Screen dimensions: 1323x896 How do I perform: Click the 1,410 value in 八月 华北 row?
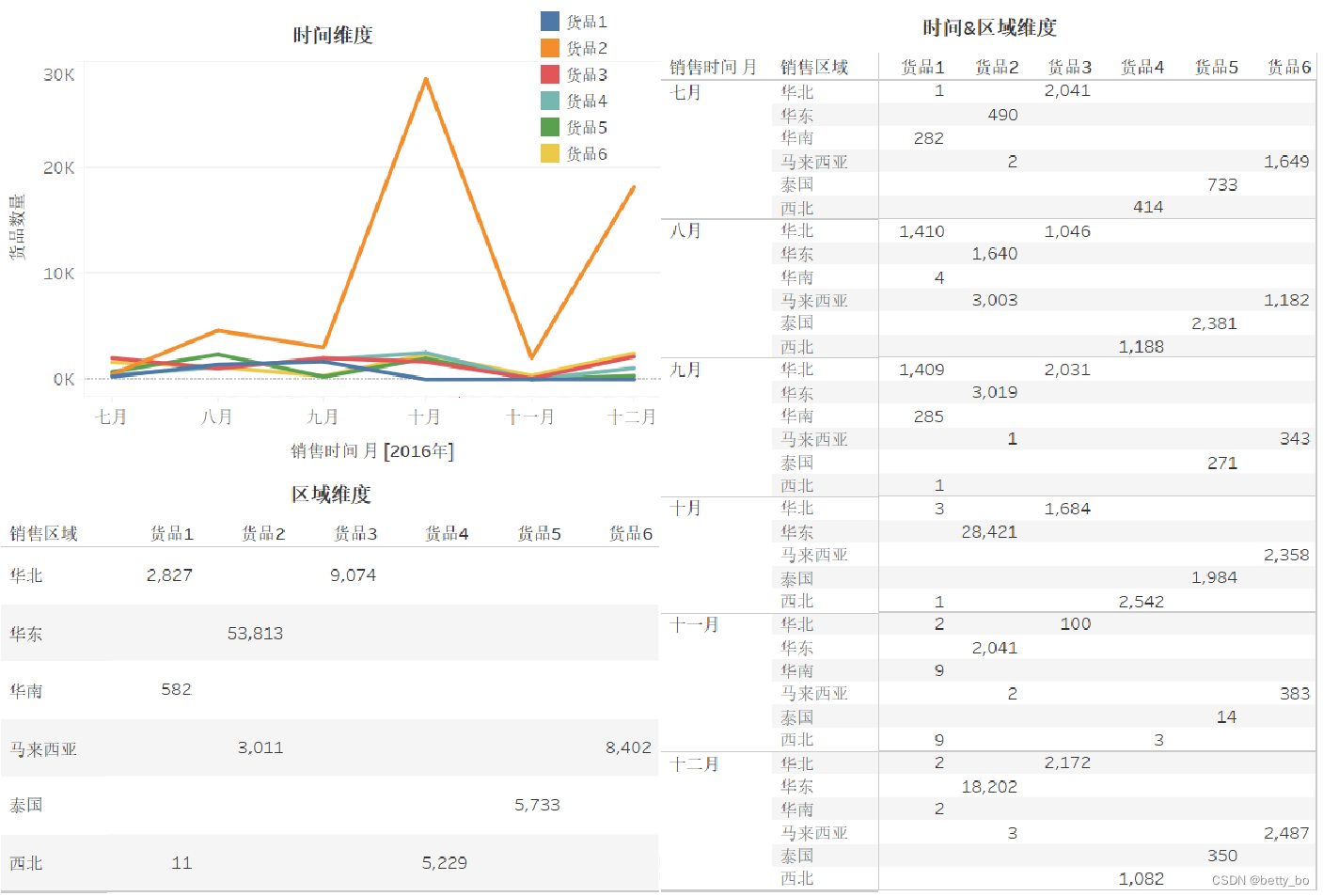[x=921, y=231]
